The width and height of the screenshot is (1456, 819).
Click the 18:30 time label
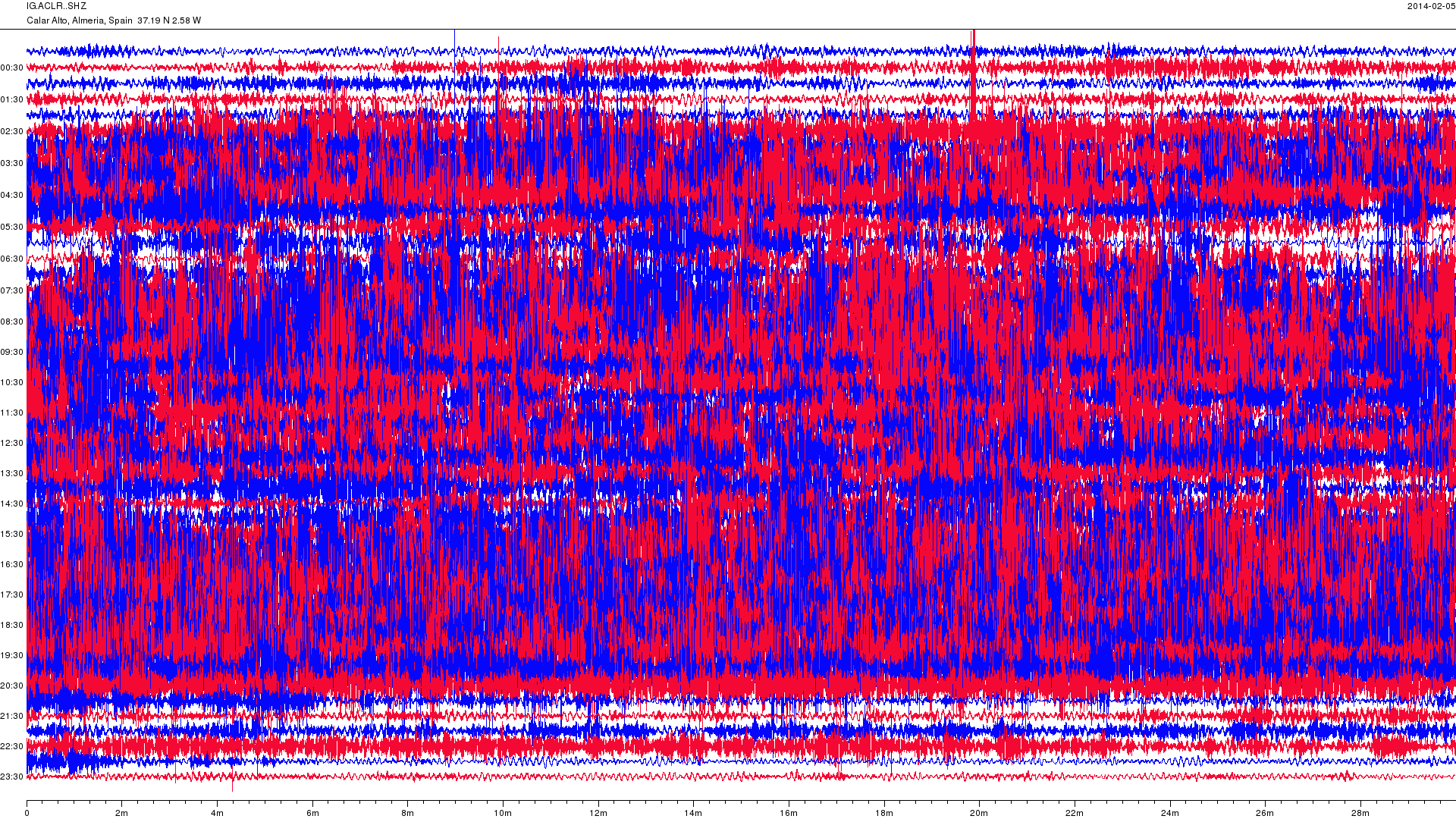12,626
